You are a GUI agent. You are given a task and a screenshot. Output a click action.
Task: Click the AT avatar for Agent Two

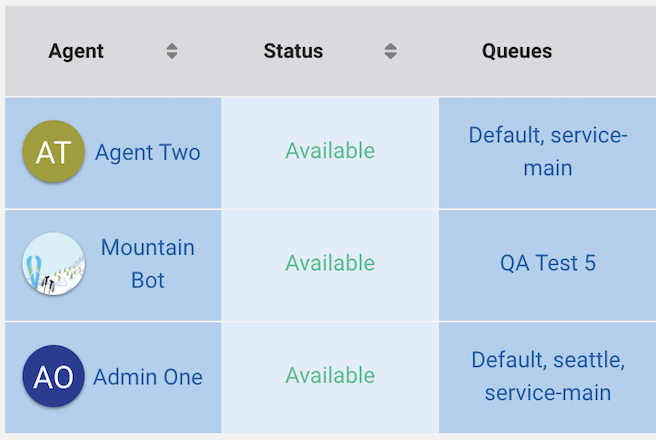pyautogui.click(x=54, y=151)
